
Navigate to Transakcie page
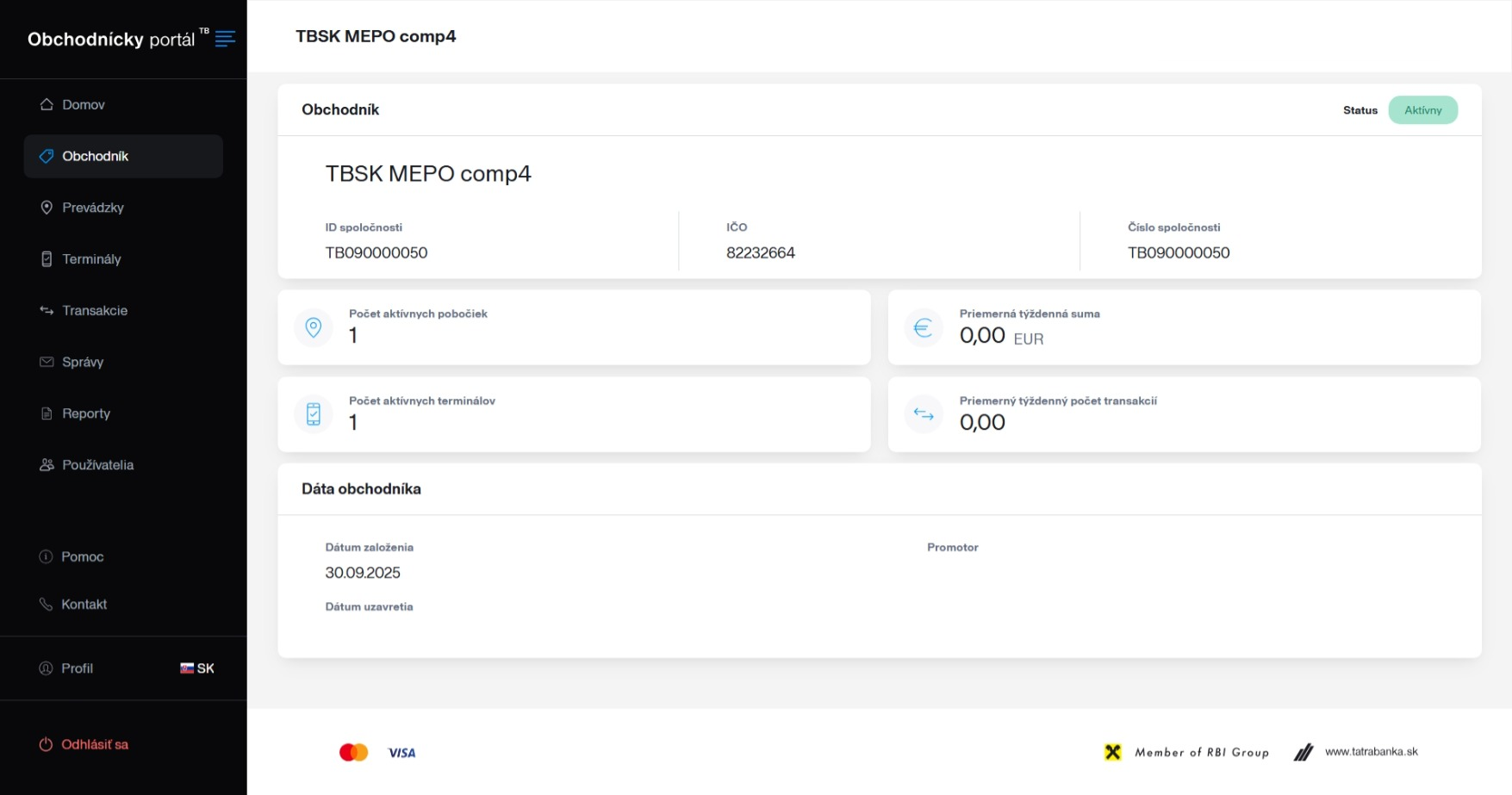[94, 311]
